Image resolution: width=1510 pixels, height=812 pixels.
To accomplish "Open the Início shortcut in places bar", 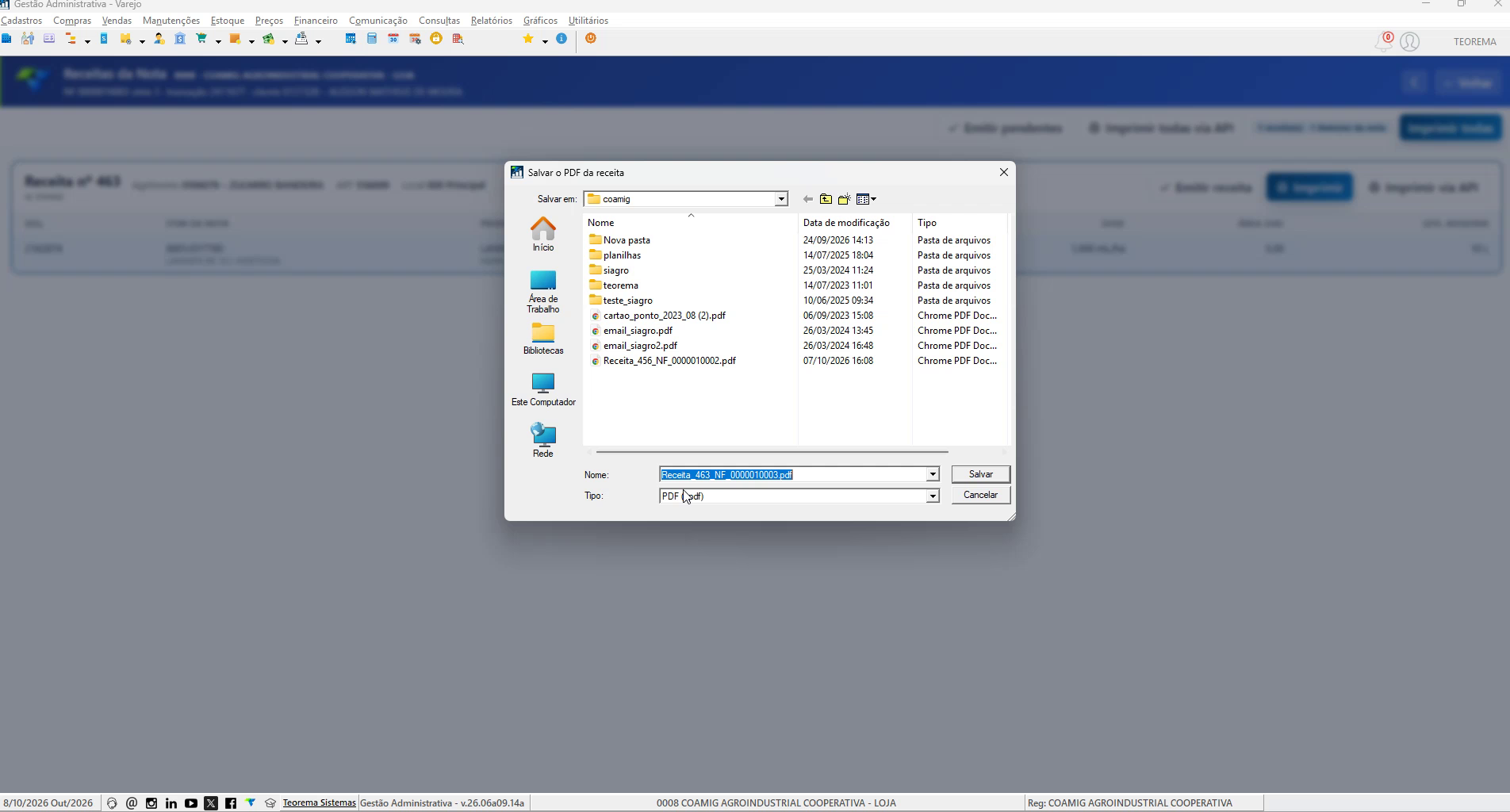I will [x=543, y=235].
